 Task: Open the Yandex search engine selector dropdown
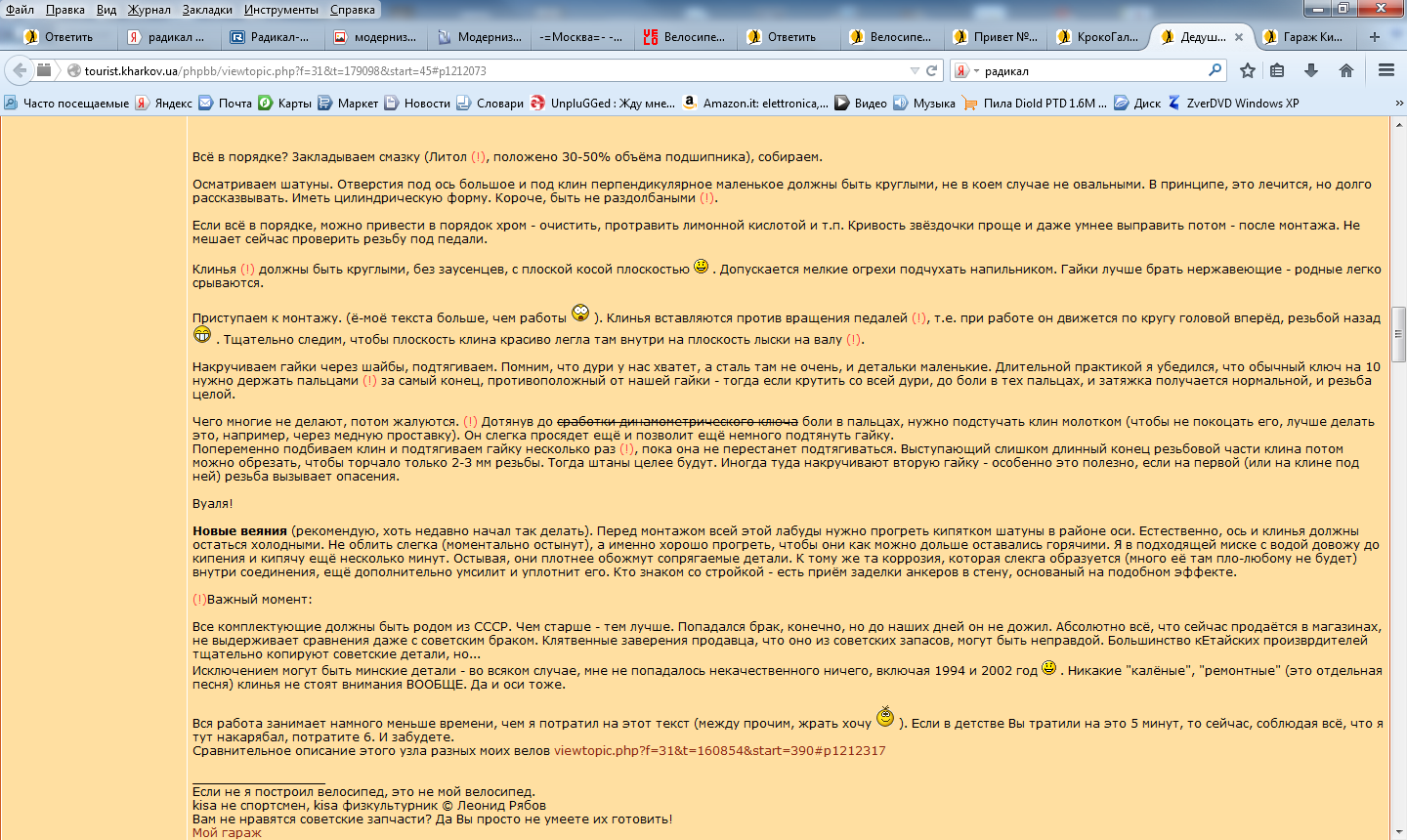(965, 70)
